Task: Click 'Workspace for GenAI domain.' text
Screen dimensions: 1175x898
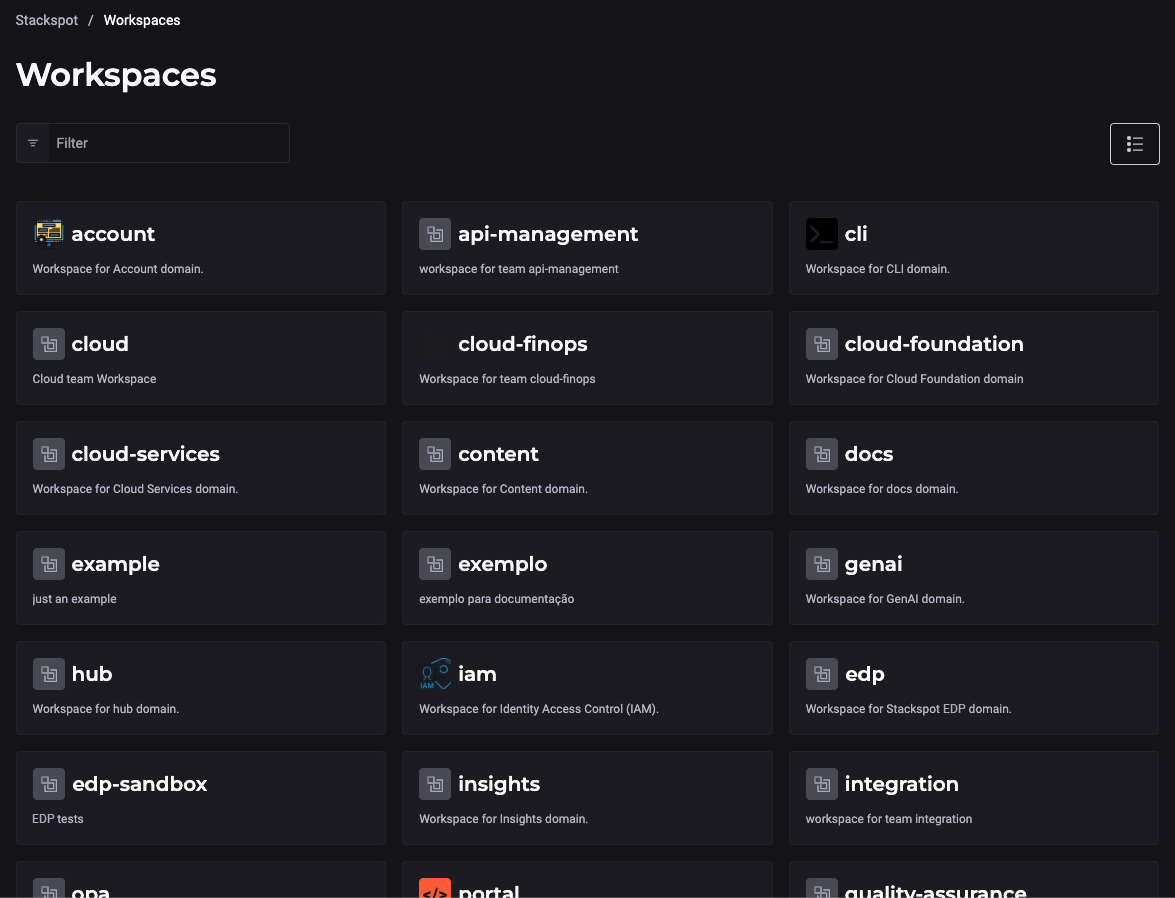Action: 885,599
